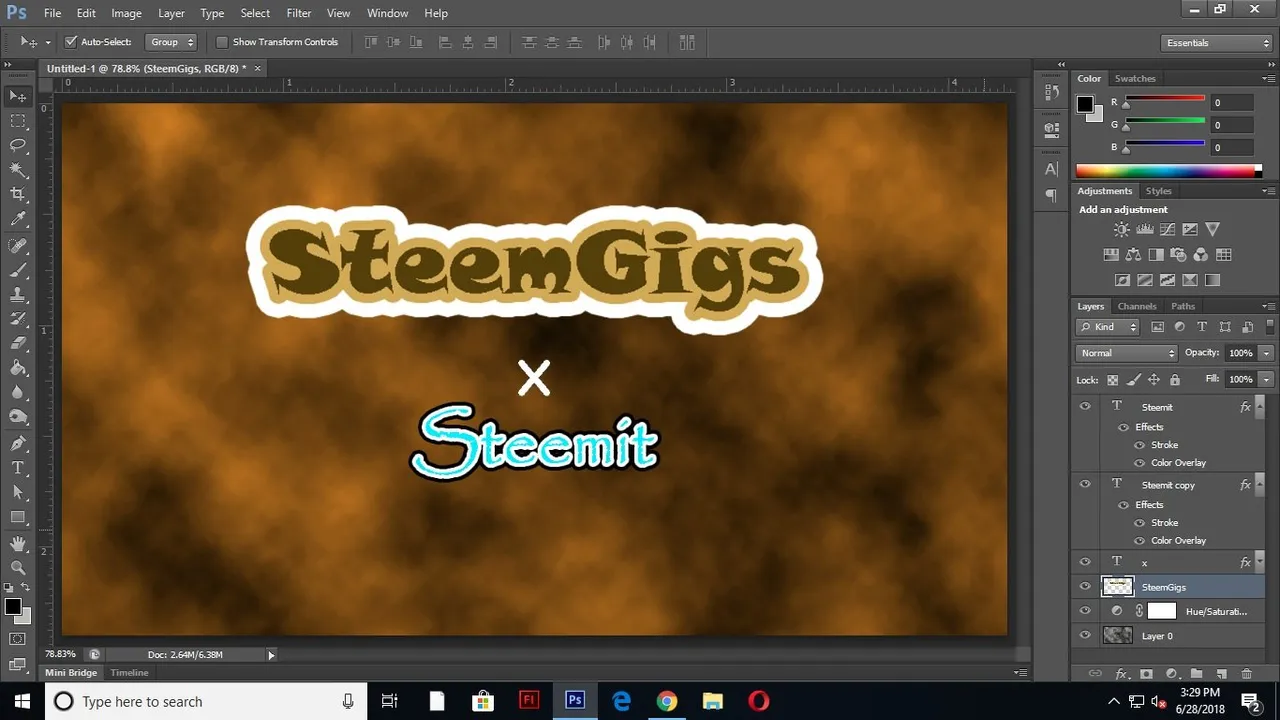The height and width of the screenshot is (720, 1280).
Task: Select the Magic Wand tool
Action: pyautogui.click(x=18, y=170)
